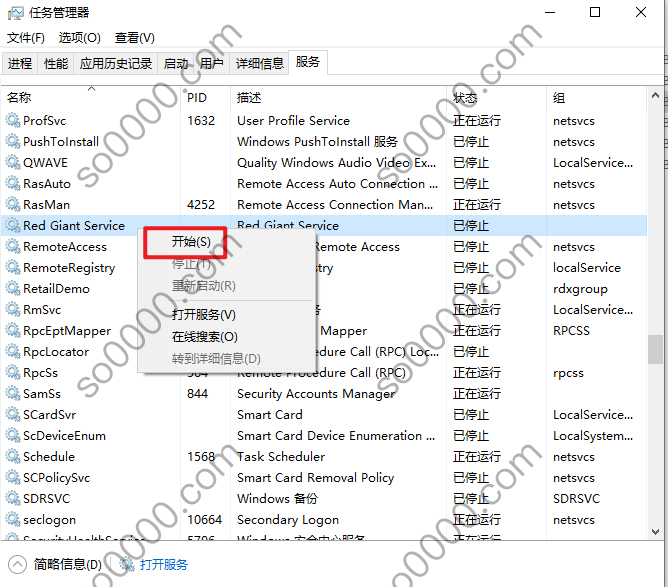Click the gear icon beside SamSs

13,393
